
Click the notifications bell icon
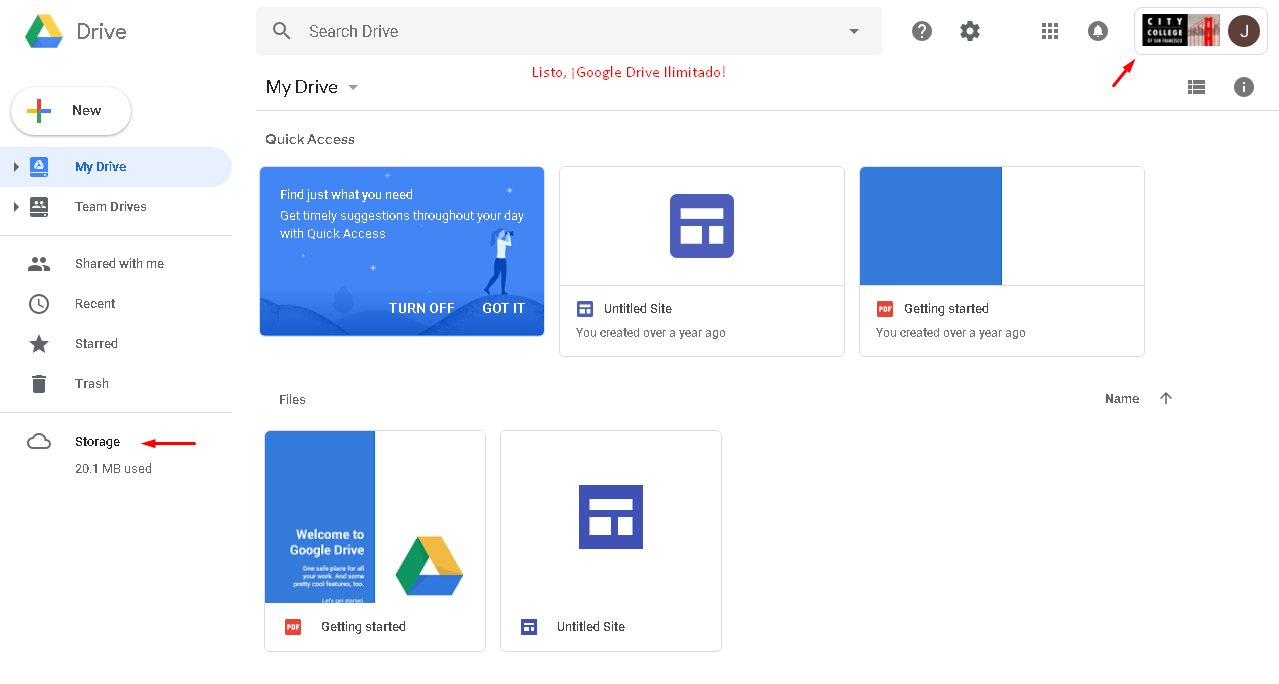(1097, 31)
